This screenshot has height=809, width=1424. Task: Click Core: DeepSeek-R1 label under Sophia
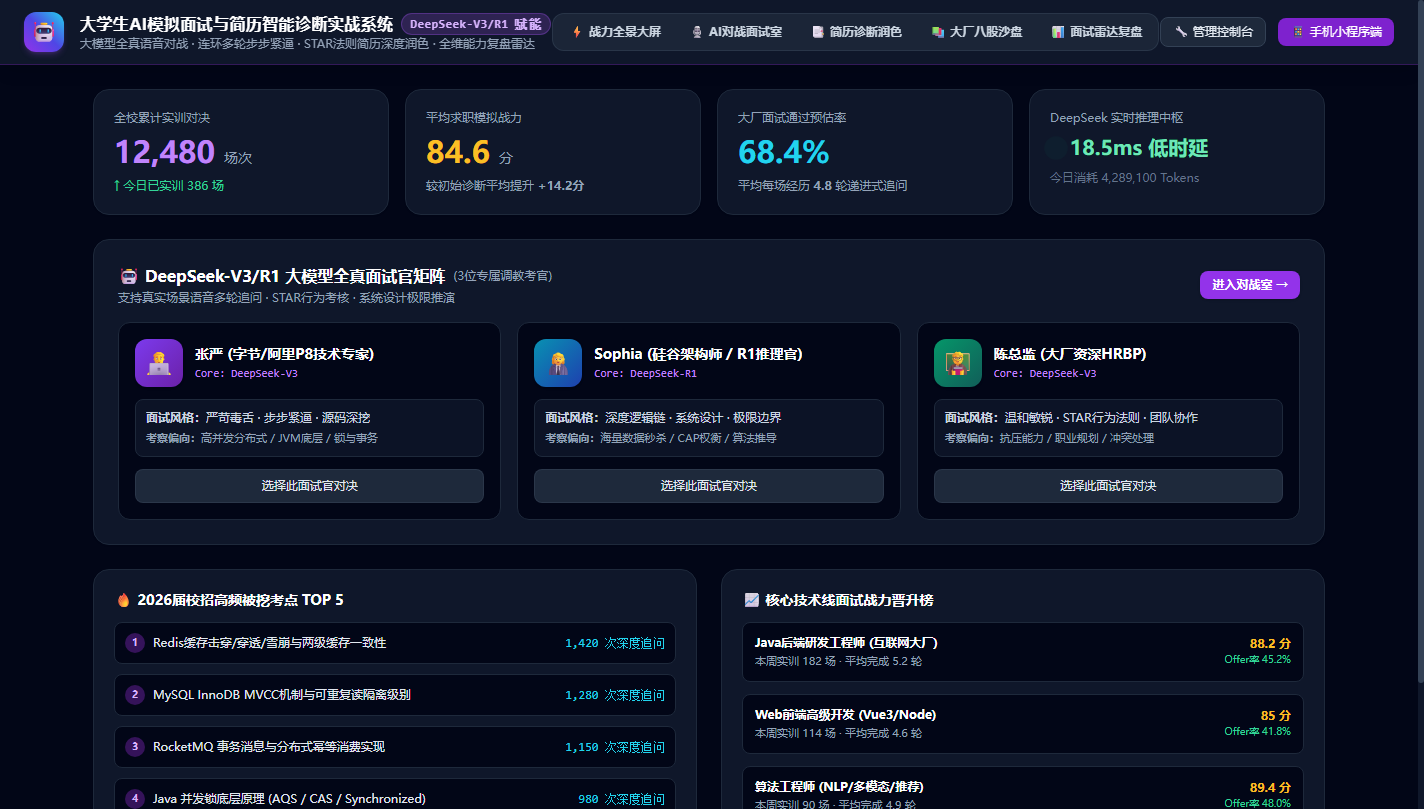(645, 374)
